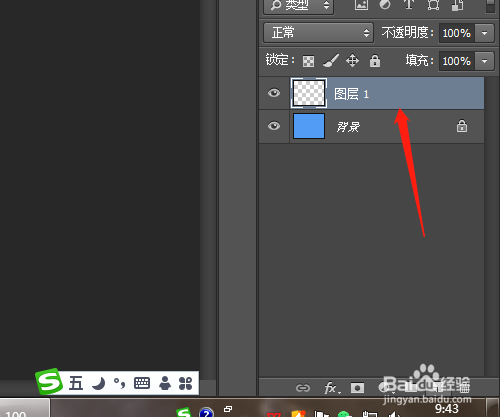Hide the 背景 layer eye icon

point(274,126)
